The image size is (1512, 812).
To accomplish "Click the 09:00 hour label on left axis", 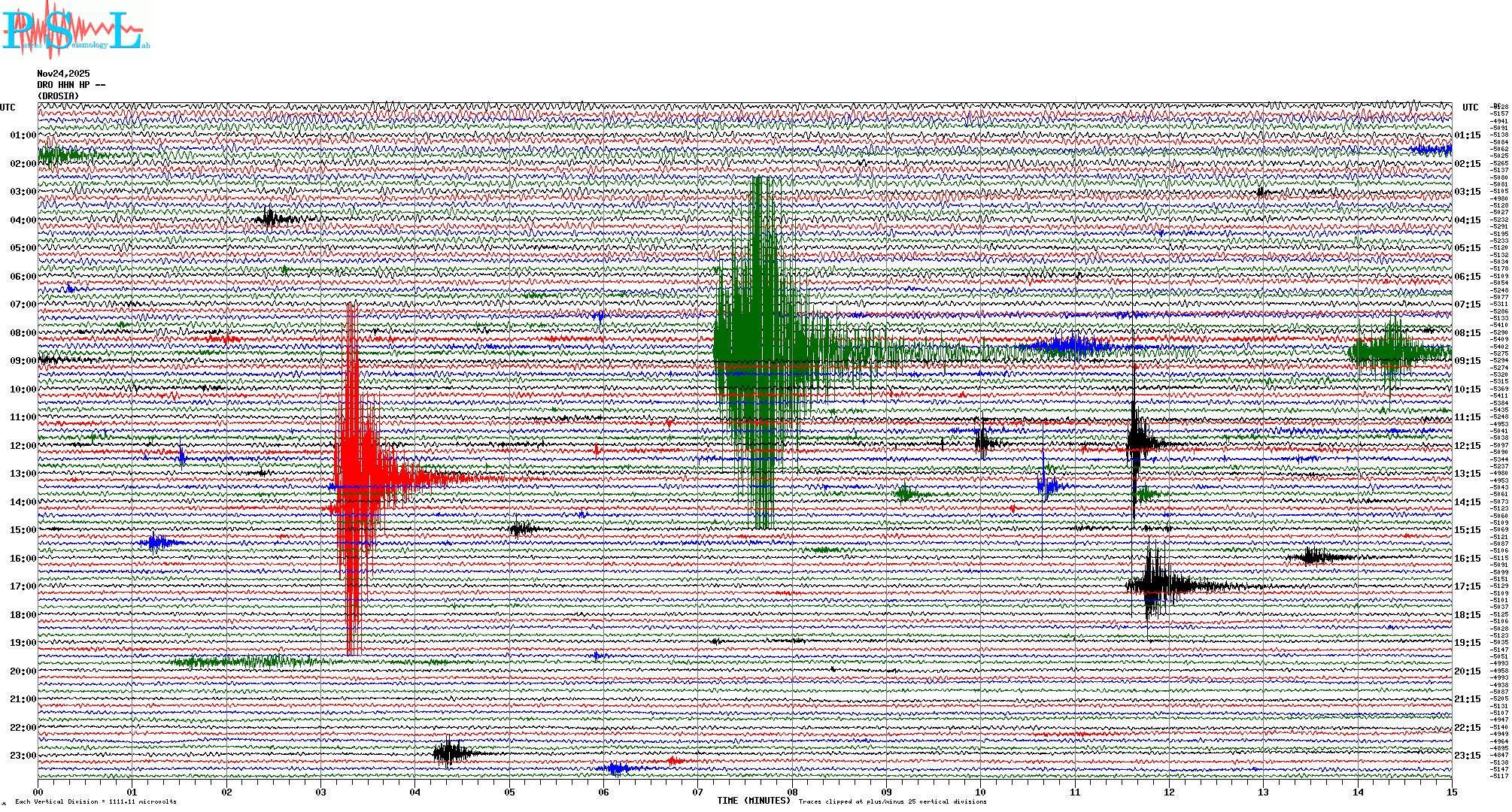I will pos(23,361).
